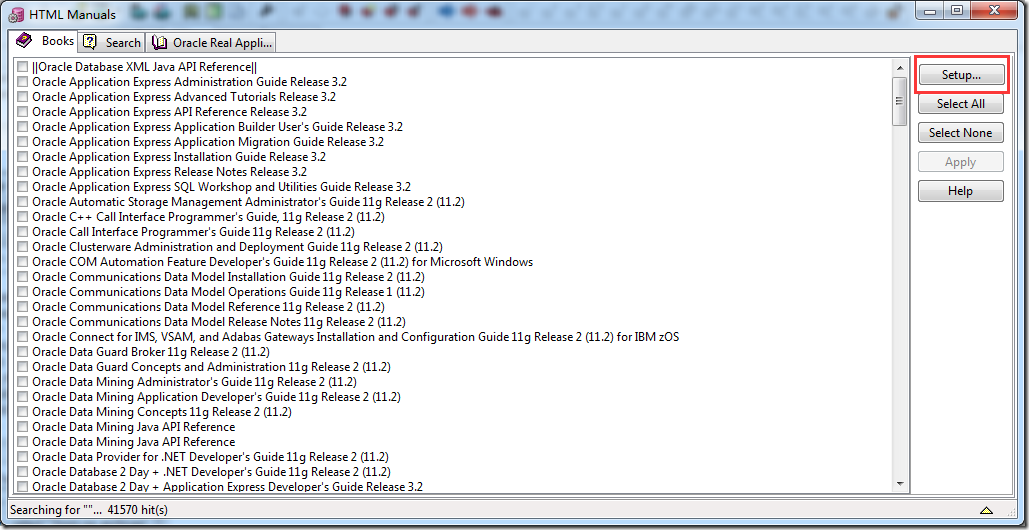Click the HTML Manuals title bar app icon
Viewport: 1029px width, 530px height.
16,14
